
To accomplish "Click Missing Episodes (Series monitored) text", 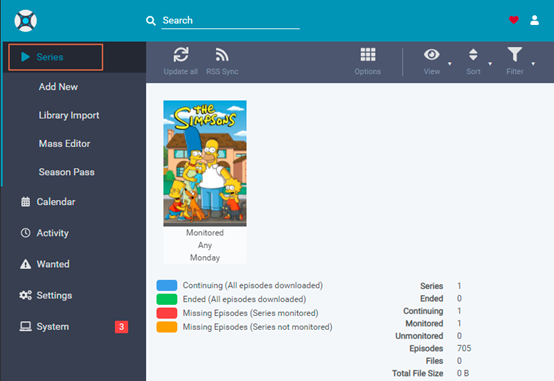I will 251,313.
